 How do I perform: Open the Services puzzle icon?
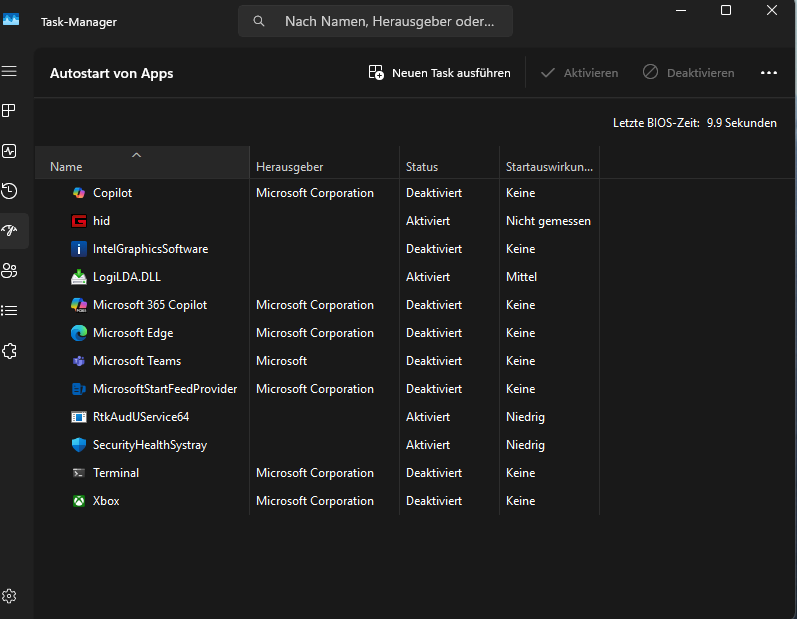pyautogui.click(x=9, y=351)
